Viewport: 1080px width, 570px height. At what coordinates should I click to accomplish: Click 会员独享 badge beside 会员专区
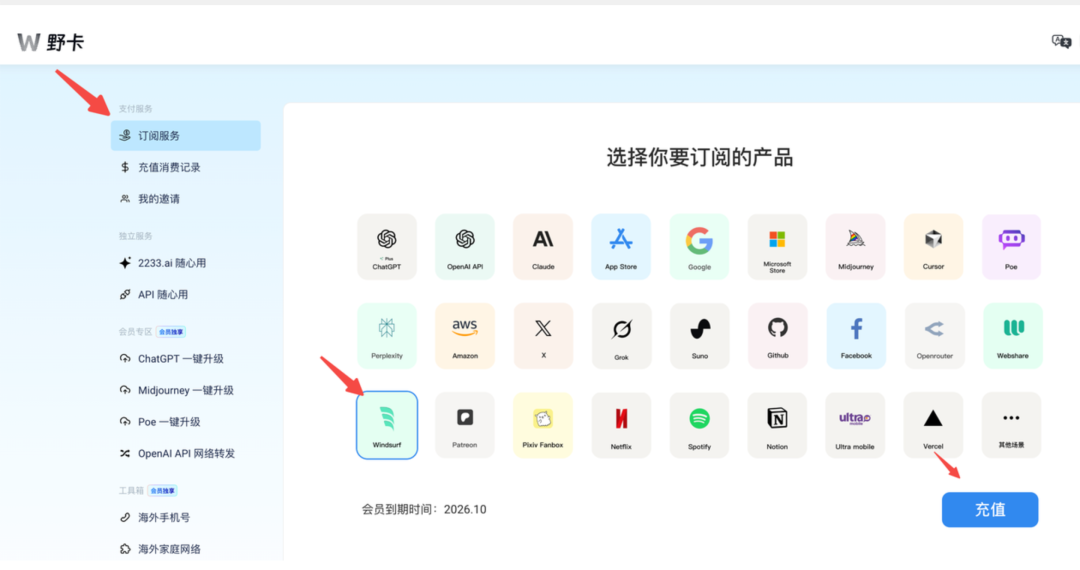click(x=171, y=332)
